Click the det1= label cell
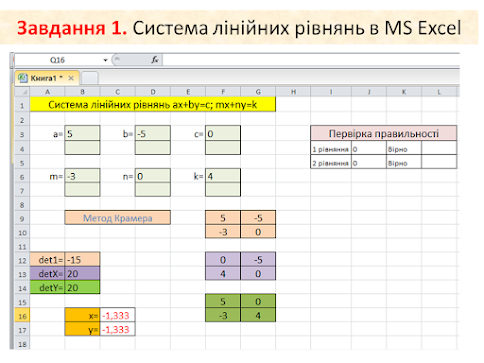The height and width of the screenshot is (363, 484). tap(47, 260)
